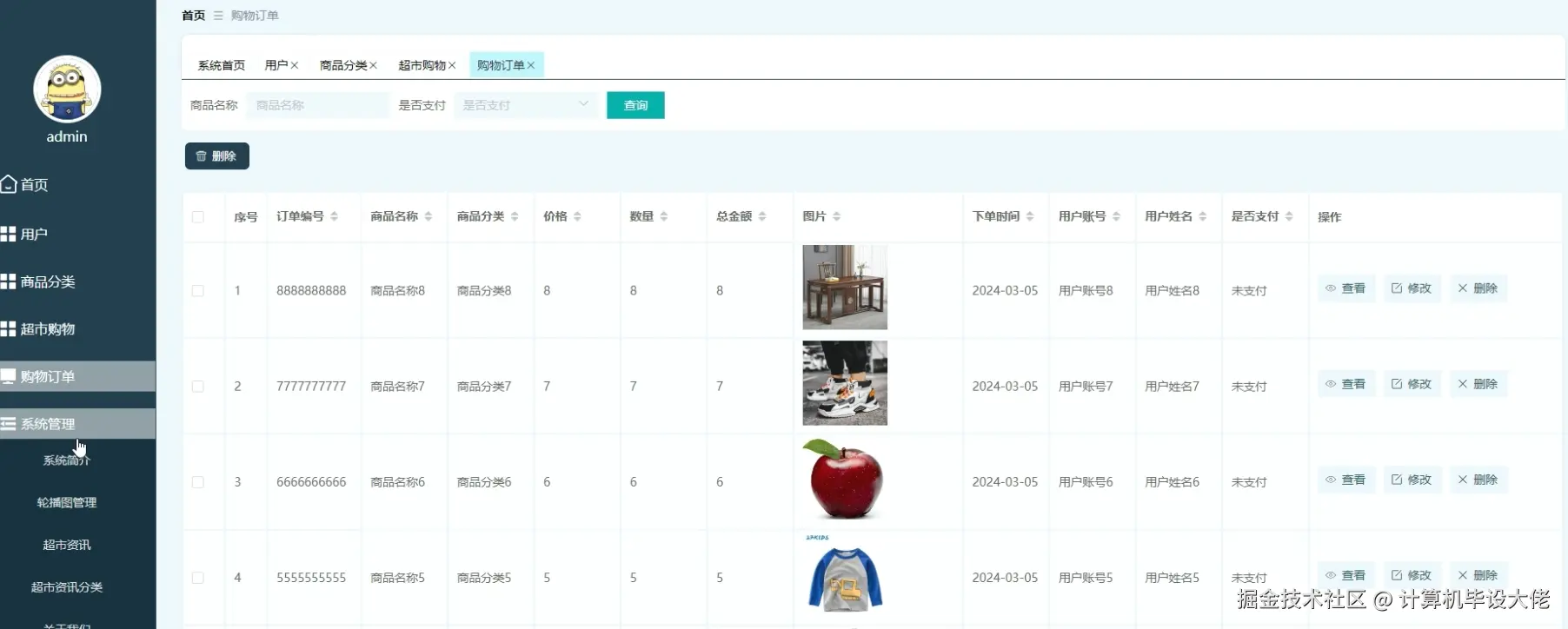Check the row 2 order checkbox

coord(198,387)
